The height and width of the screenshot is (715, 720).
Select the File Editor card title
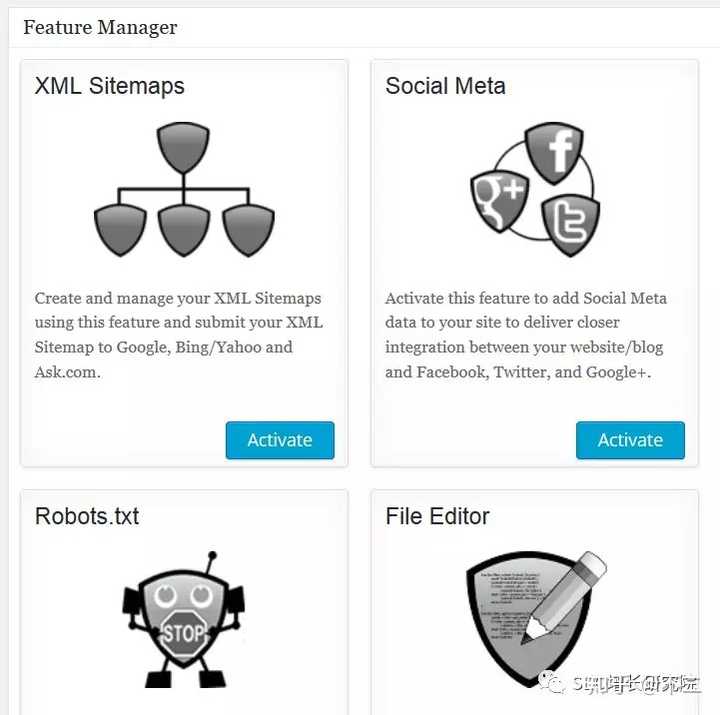(x=437, y=516)
